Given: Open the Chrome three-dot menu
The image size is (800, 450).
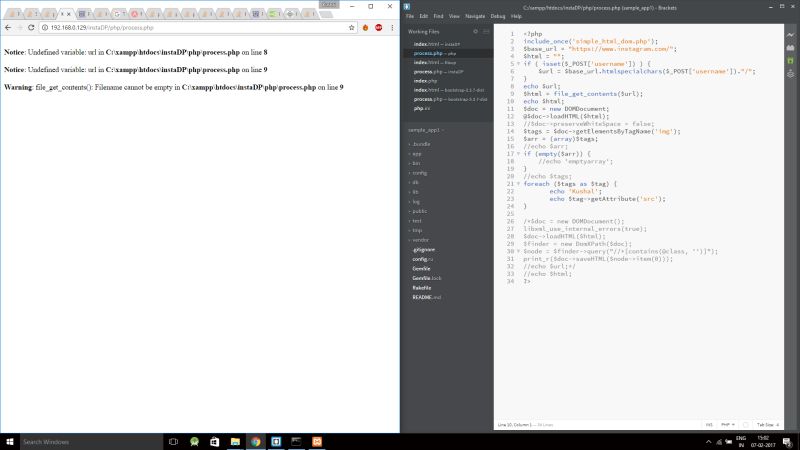Looking at the screenshot, I should [392, 28].
